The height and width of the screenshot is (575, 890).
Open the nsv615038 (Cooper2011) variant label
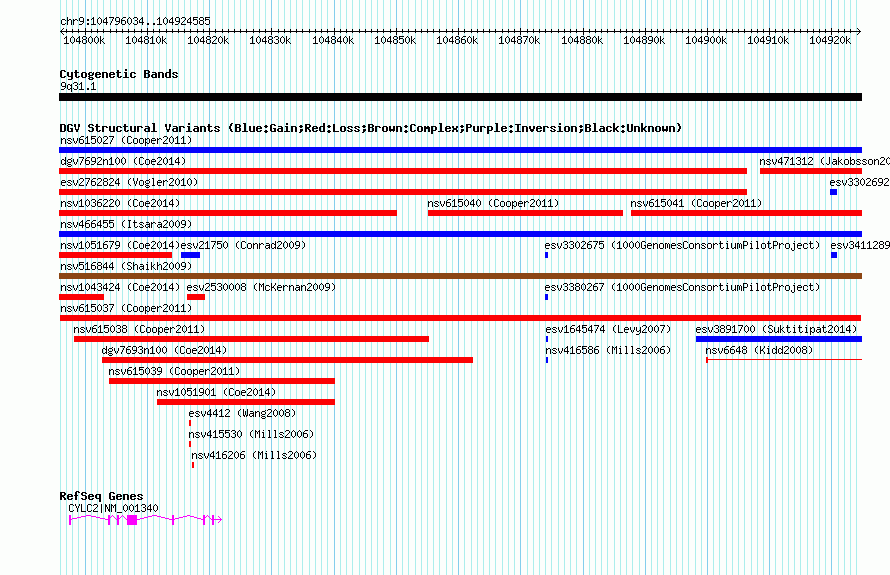pyautogui.click(x=139, y=329)
